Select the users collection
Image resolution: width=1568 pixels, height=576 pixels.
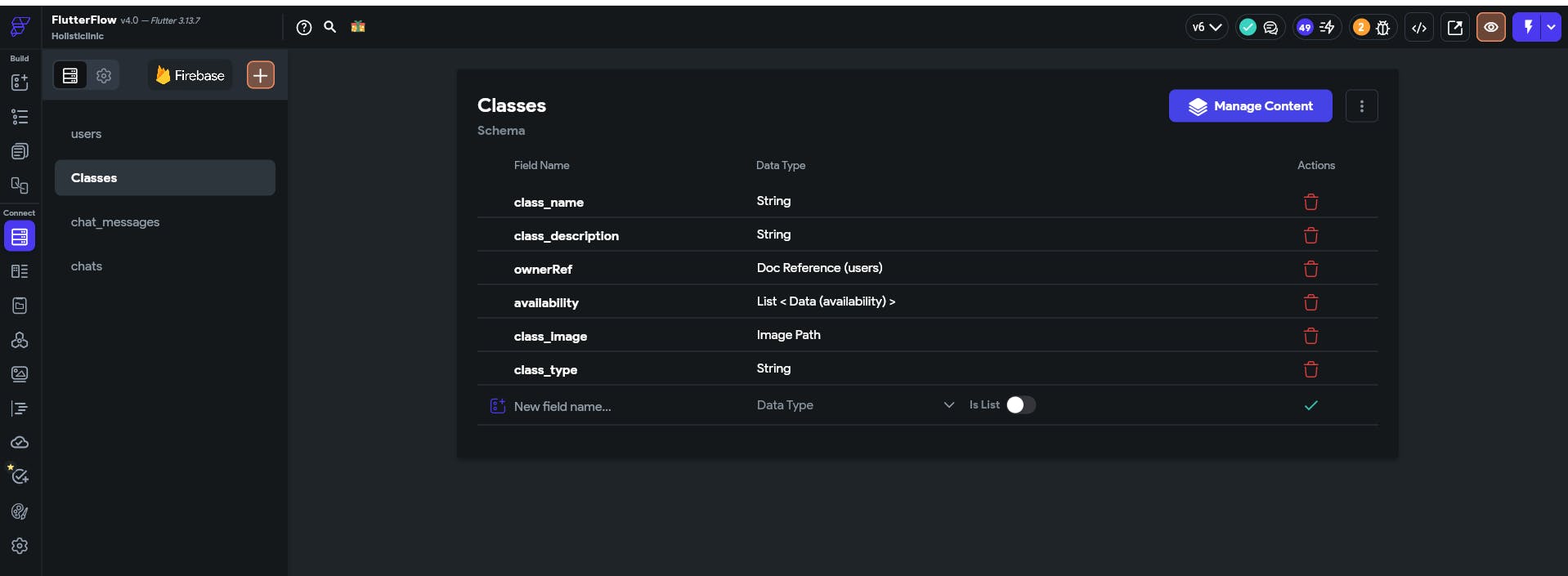pyautogui.click(x=87, y=134)
